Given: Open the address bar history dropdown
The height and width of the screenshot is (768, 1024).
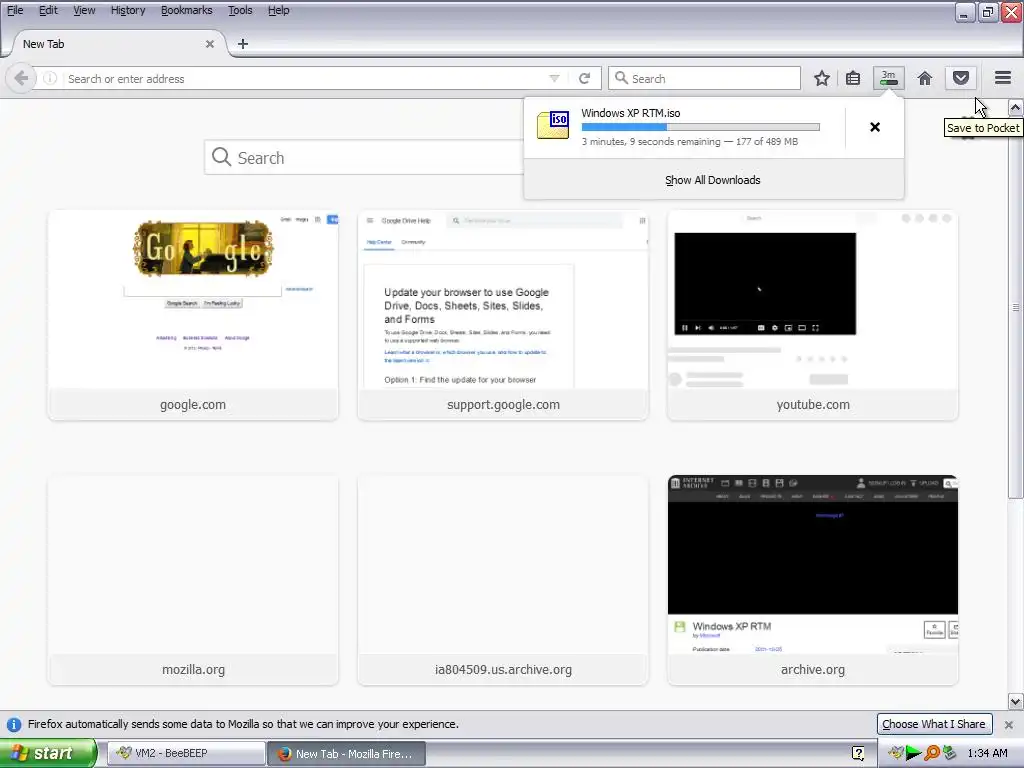Looking at the screenshot, I should click(554, 78).
